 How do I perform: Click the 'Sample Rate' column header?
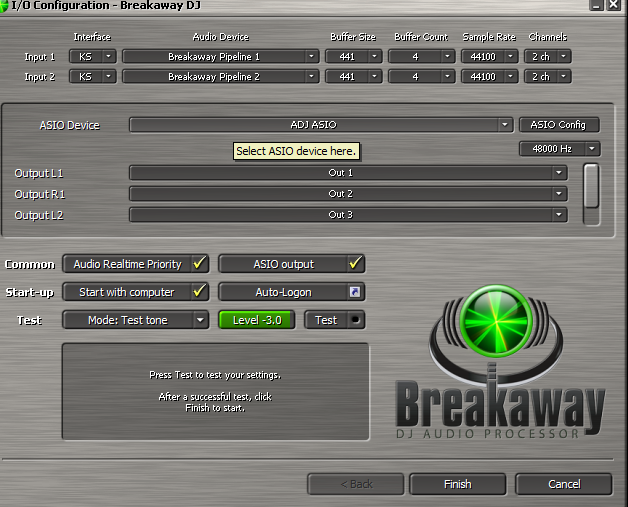489,37
